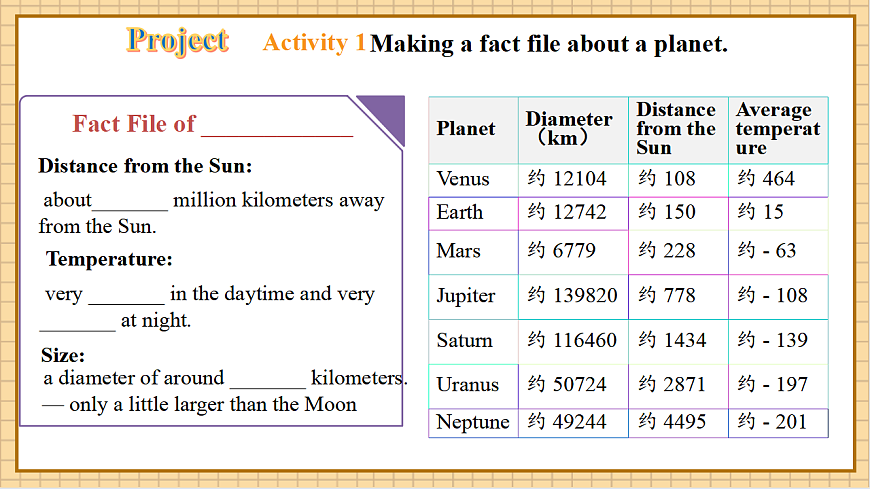Select the Neptune planet name cell
The image size is (870, 489).
click(472, 422)
